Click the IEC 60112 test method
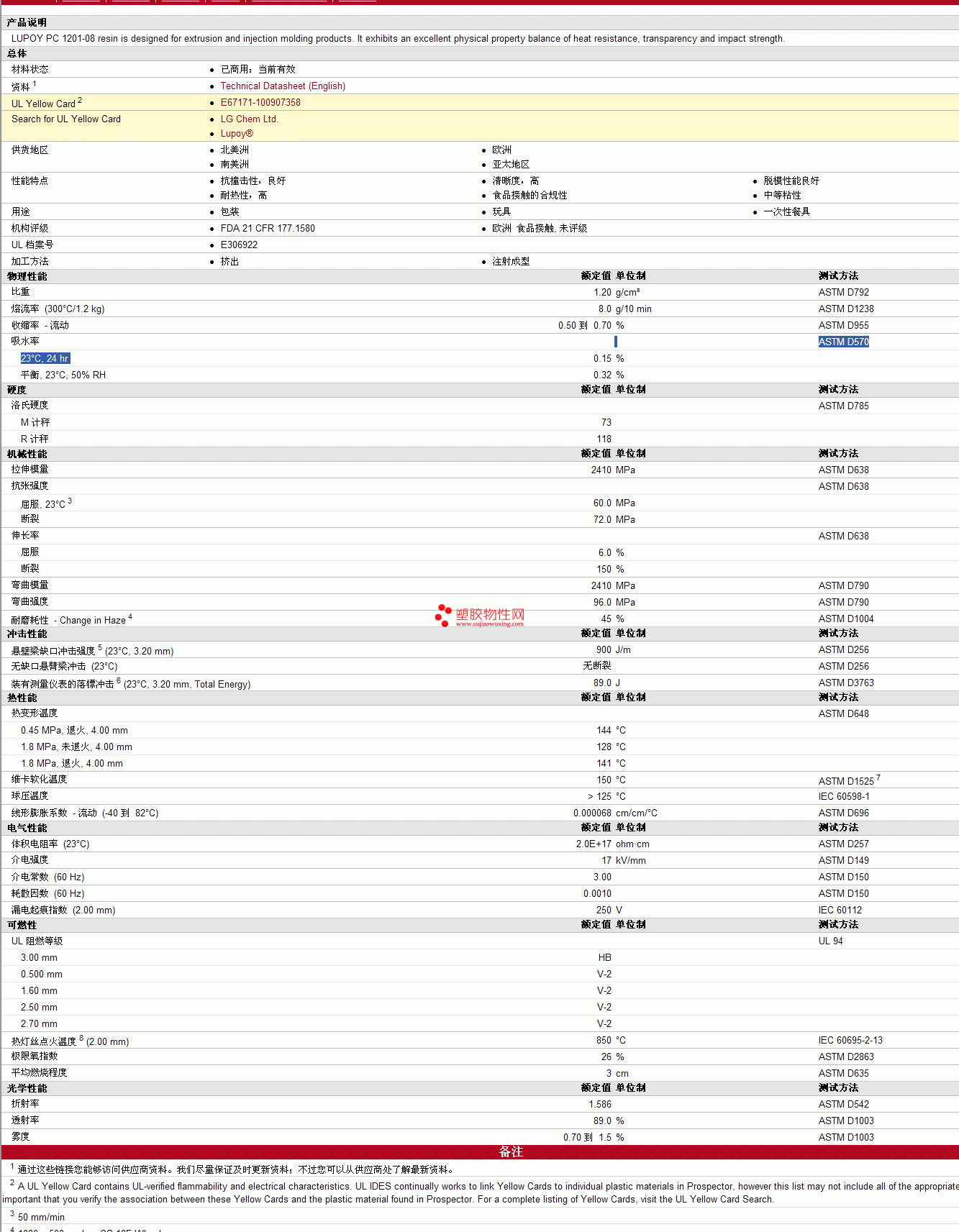This screenshot has width=959, height=1232. point(840,910)
